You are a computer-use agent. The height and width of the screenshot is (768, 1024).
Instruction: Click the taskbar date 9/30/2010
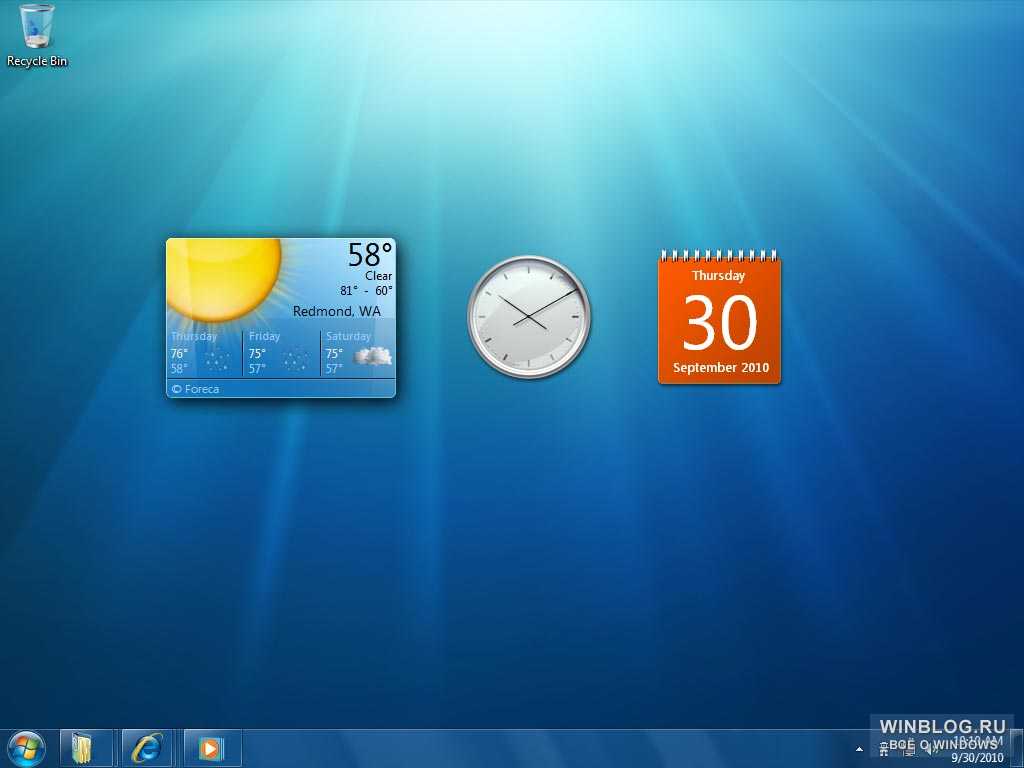pos(977,758)
